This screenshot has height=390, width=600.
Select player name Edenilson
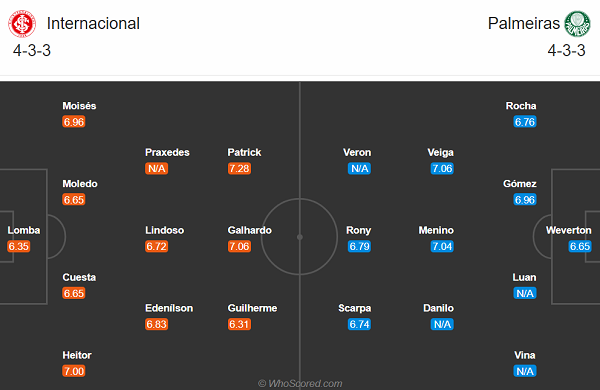pyautogui.click(x=169, y=308)
